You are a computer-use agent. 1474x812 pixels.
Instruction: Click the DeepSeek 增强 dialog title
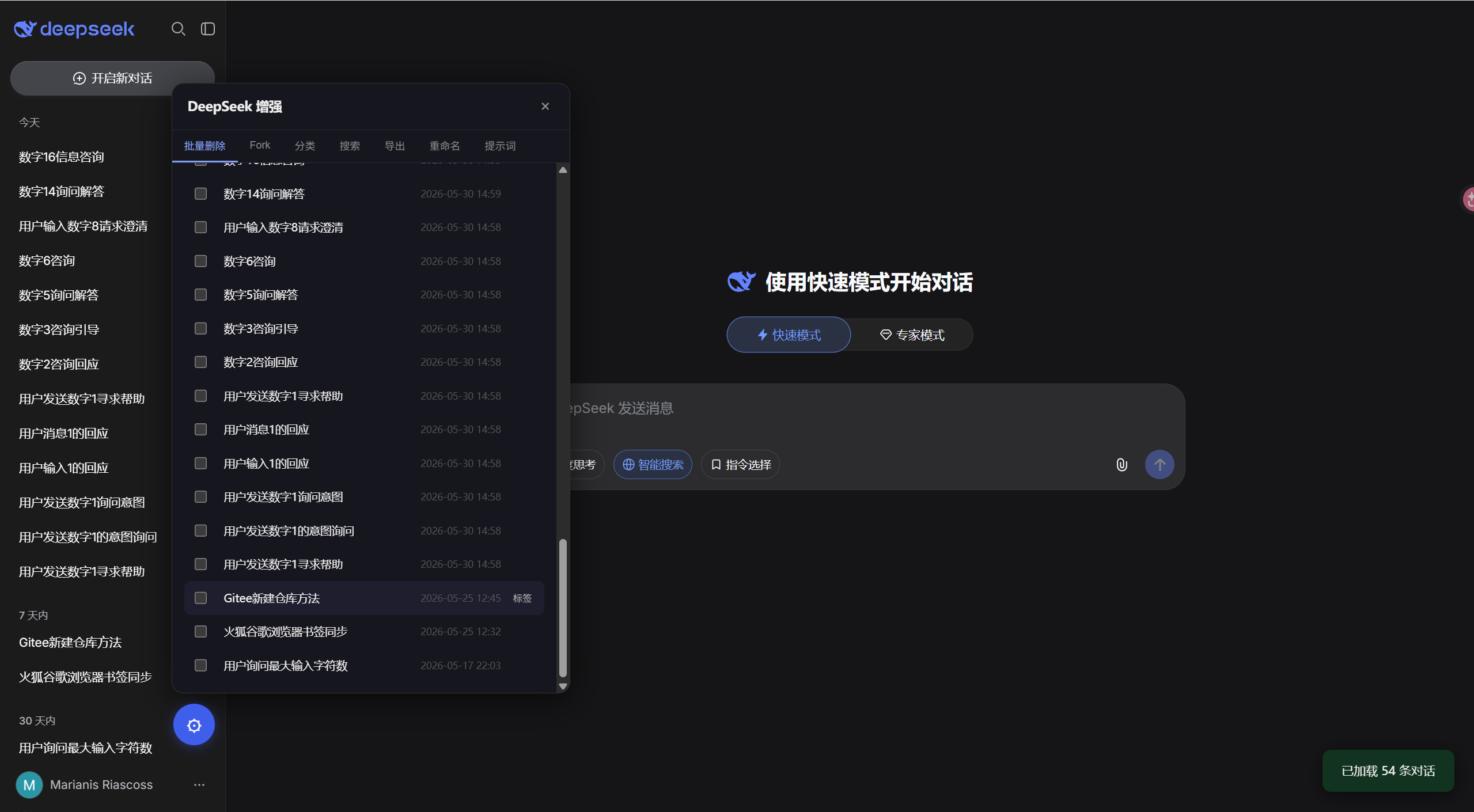tap(235, 107)
